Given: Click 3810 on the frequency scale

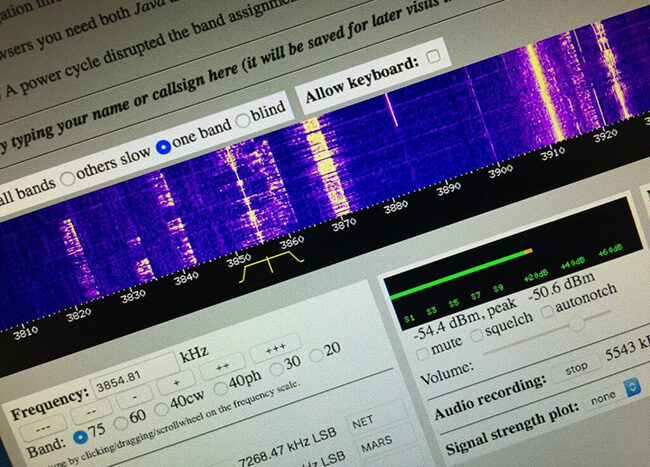Looking at the screenshot, I should click(x=26, y=332).
